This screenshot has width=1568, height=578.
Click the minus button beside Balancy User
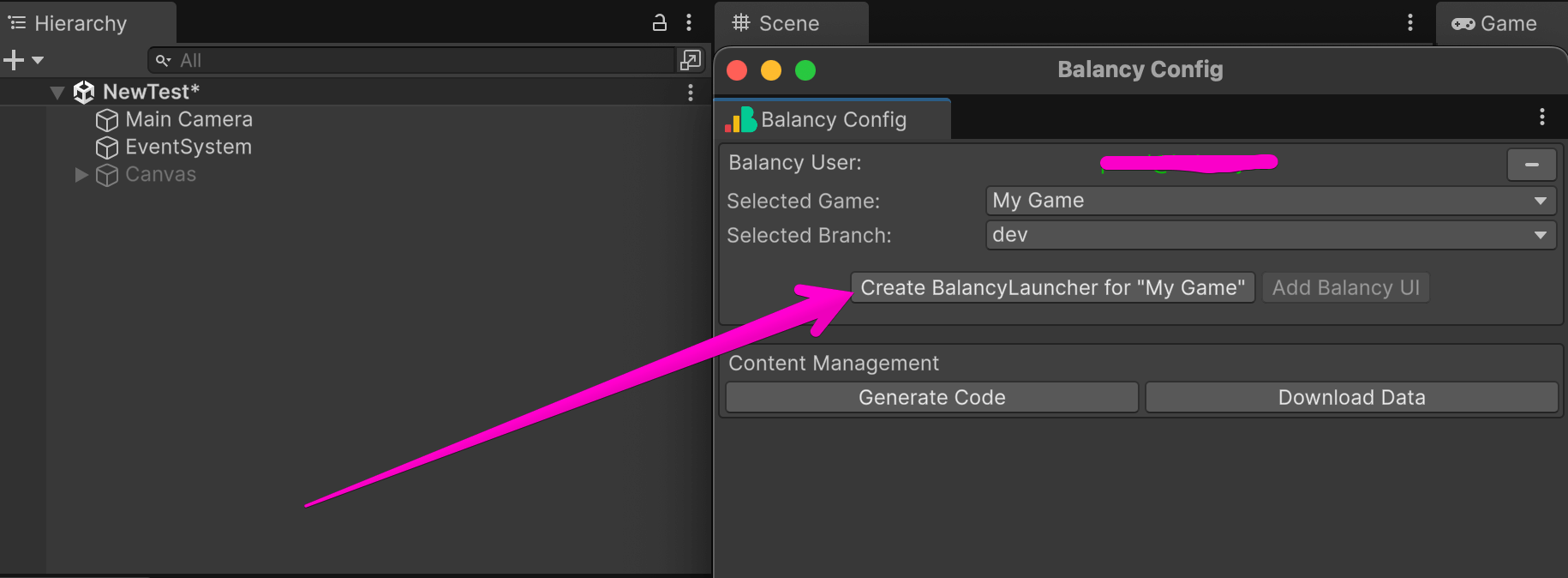pyautogui.click(x=1532, y=165)
